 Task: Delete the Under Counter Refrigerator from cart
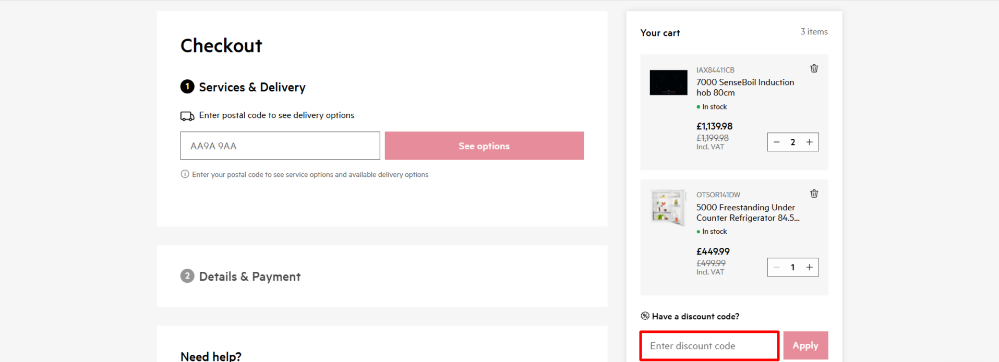814,194
